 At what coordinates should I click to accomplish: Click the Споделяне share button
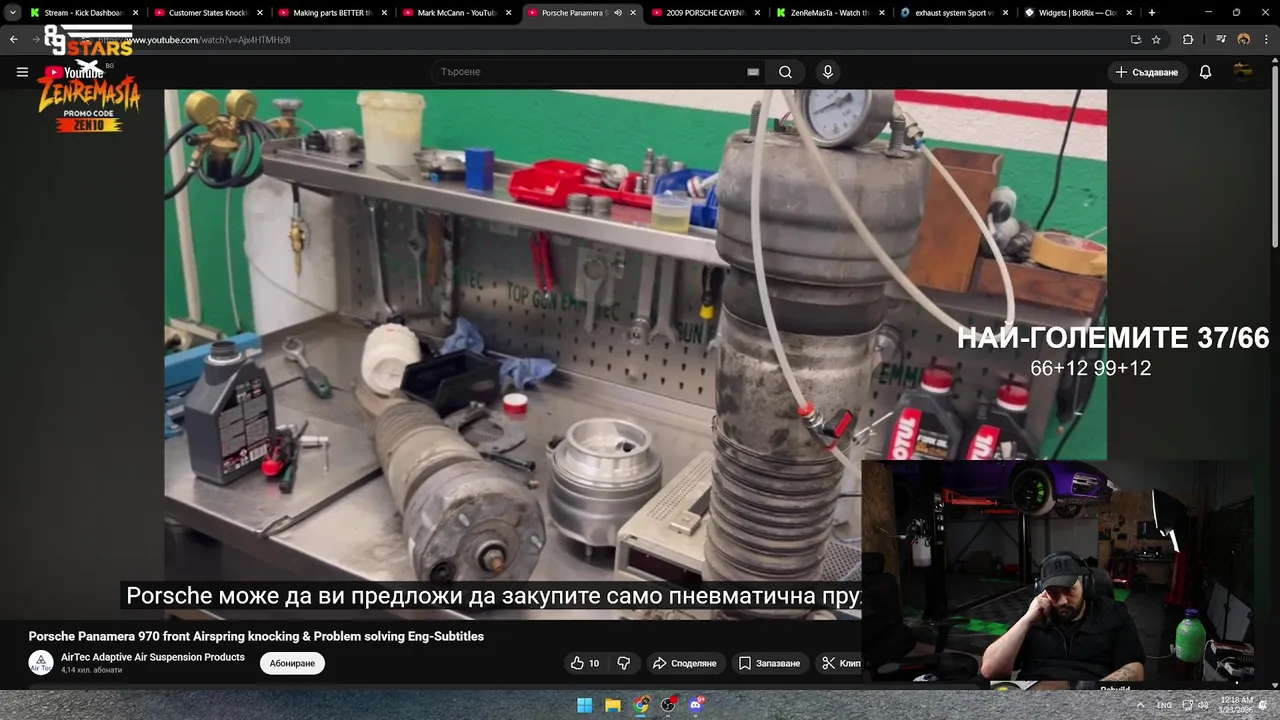[685, 663]
